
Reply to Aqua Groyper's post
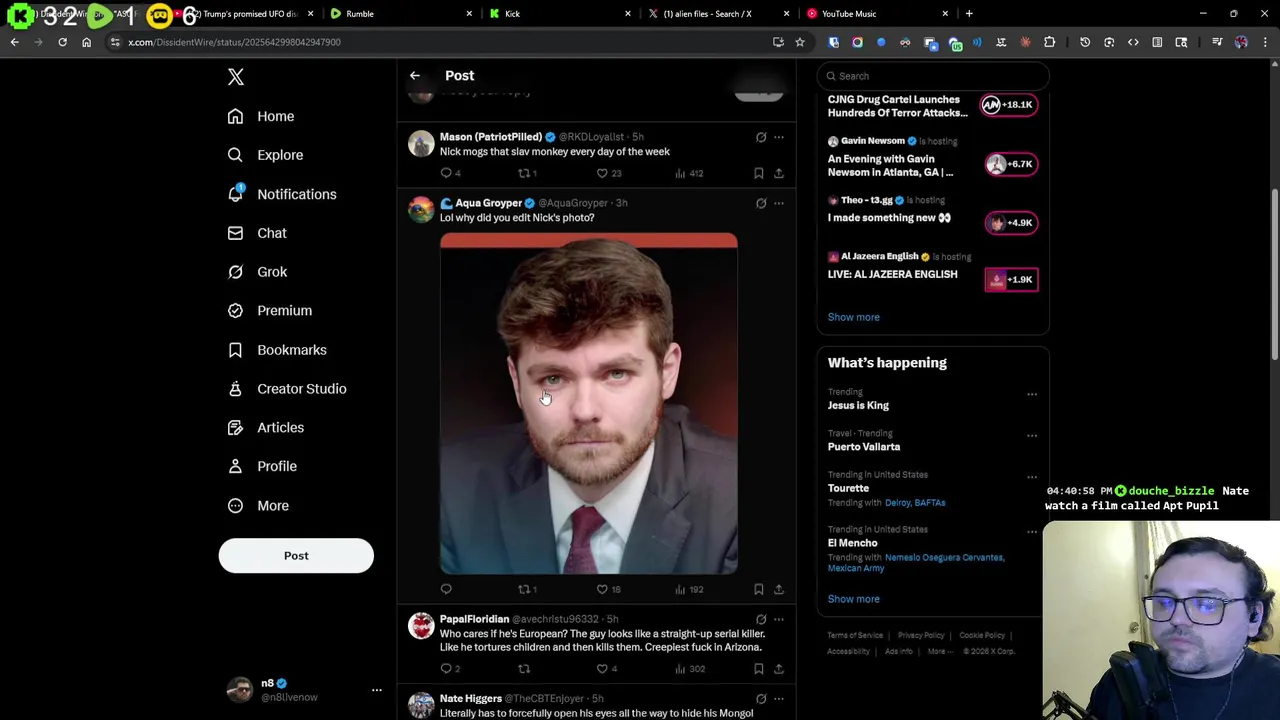coord(446,589)
